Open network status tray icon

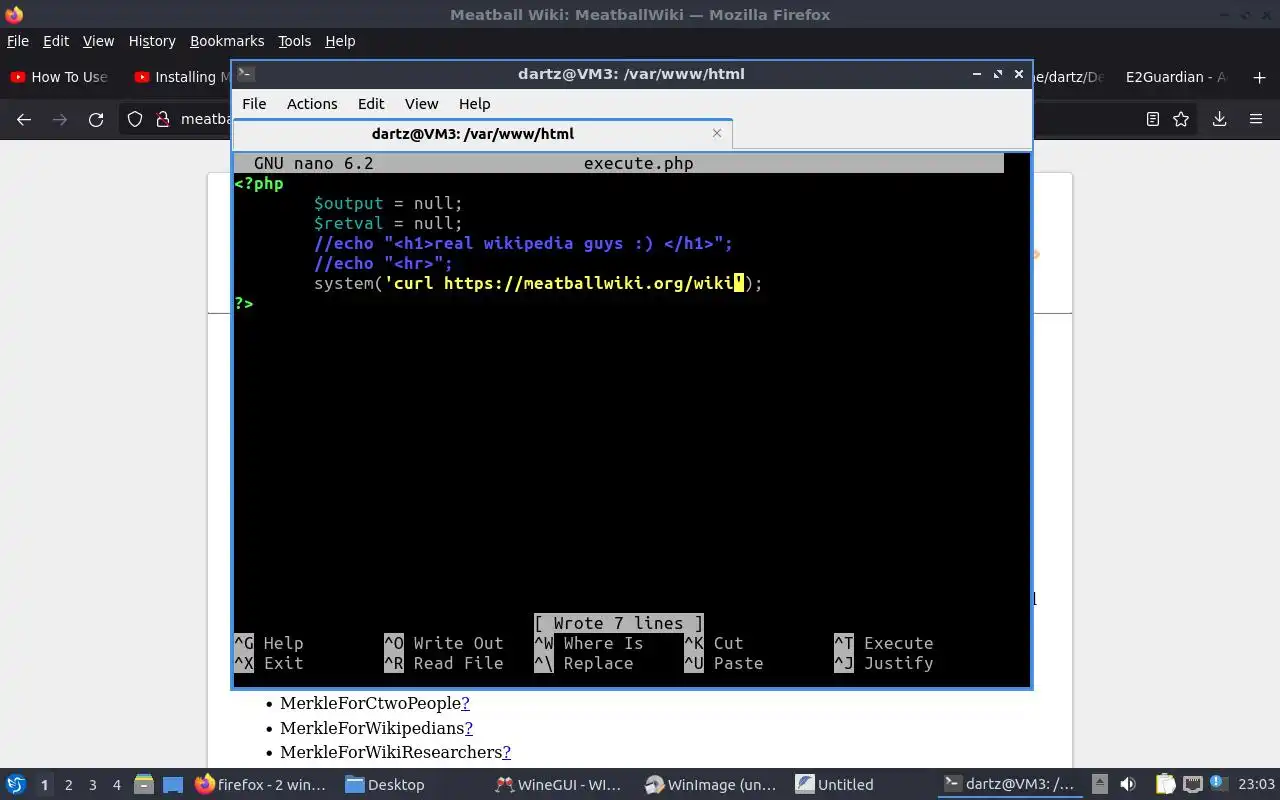pyautogui.click(x=1192, y=784)
